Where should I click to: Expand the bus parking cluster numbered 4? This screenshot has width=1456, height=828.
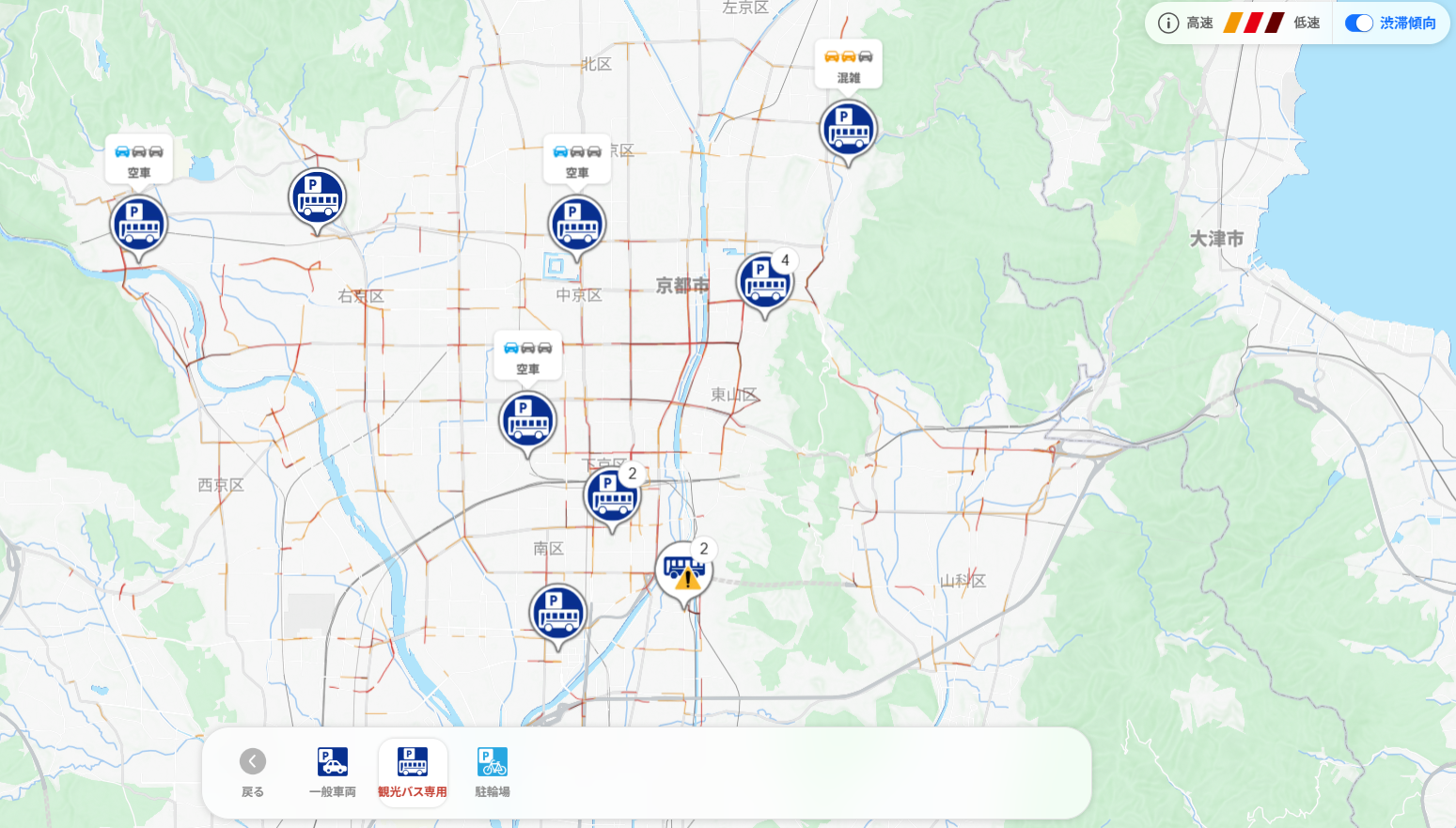click(764, 281)
